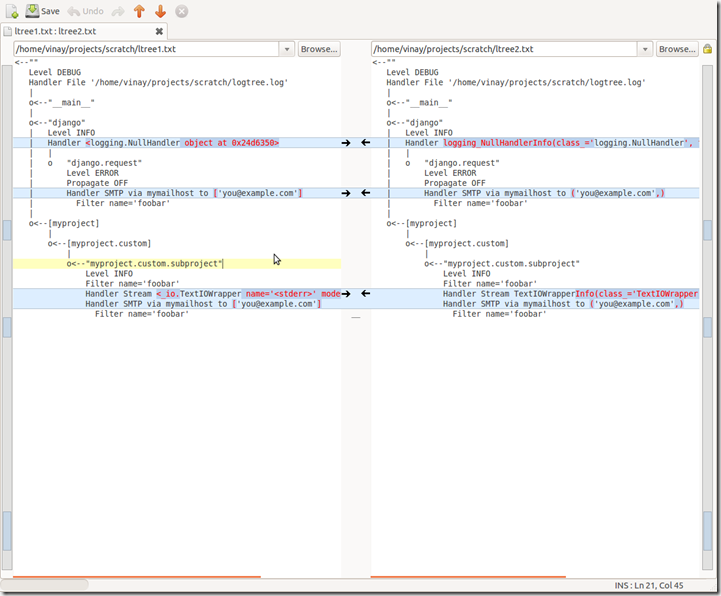Click left pane '"django.request"' line

[x=104, y=163]
